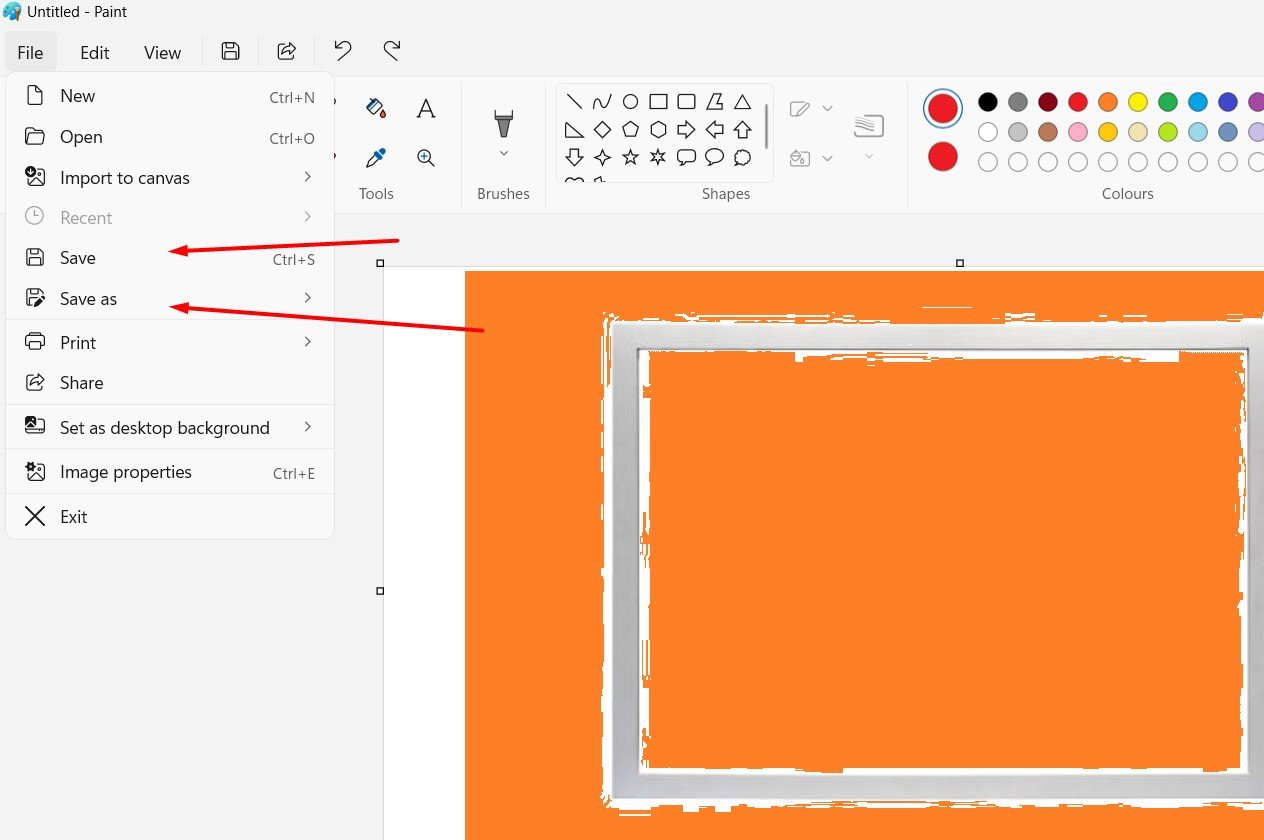Choose the Pentagon shape

coord(630,129)
